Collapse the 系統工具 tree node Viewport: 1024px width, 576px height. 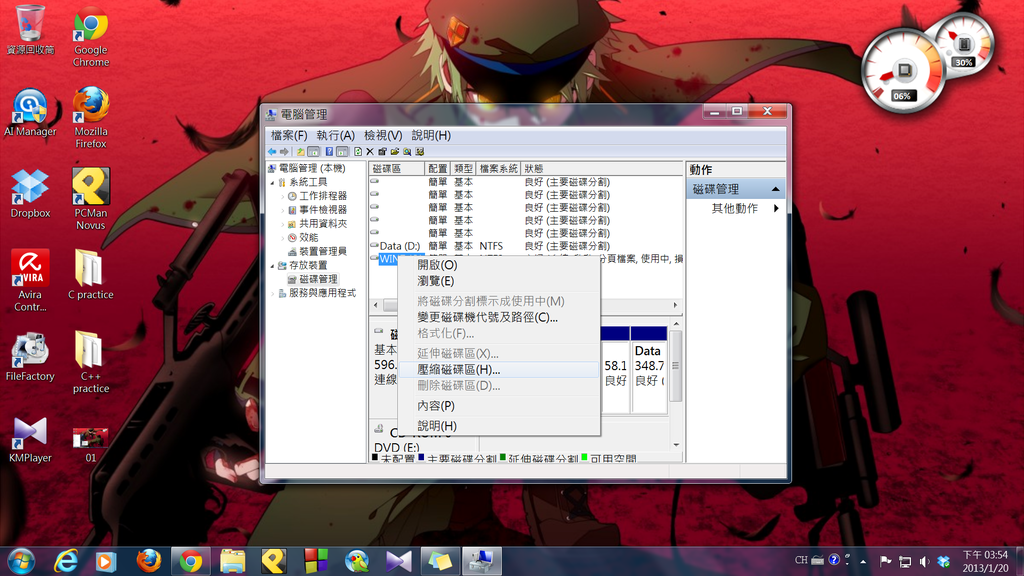tap(273, 182)
